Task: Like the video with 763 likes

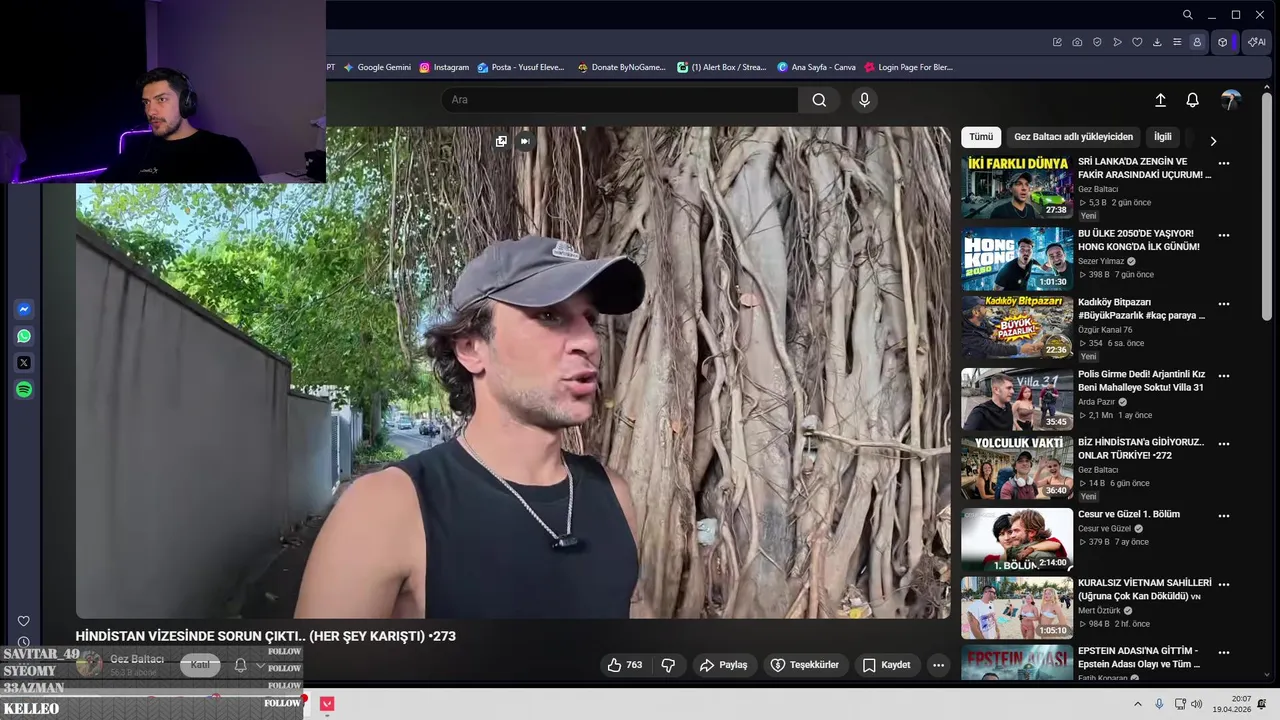Action: (x=626, y=665)
